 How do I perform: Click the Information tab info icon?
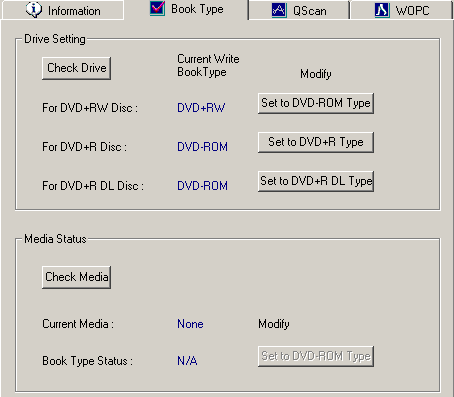[x=34, y=10]
